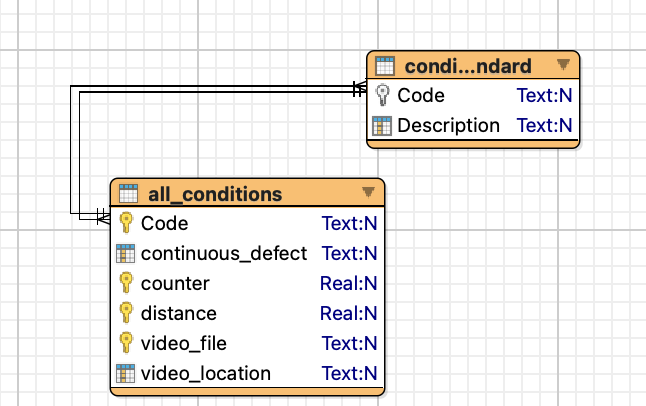646x406 pixels.
Task: Click the table icon of all_conditions header
Action: pos(128,194)
